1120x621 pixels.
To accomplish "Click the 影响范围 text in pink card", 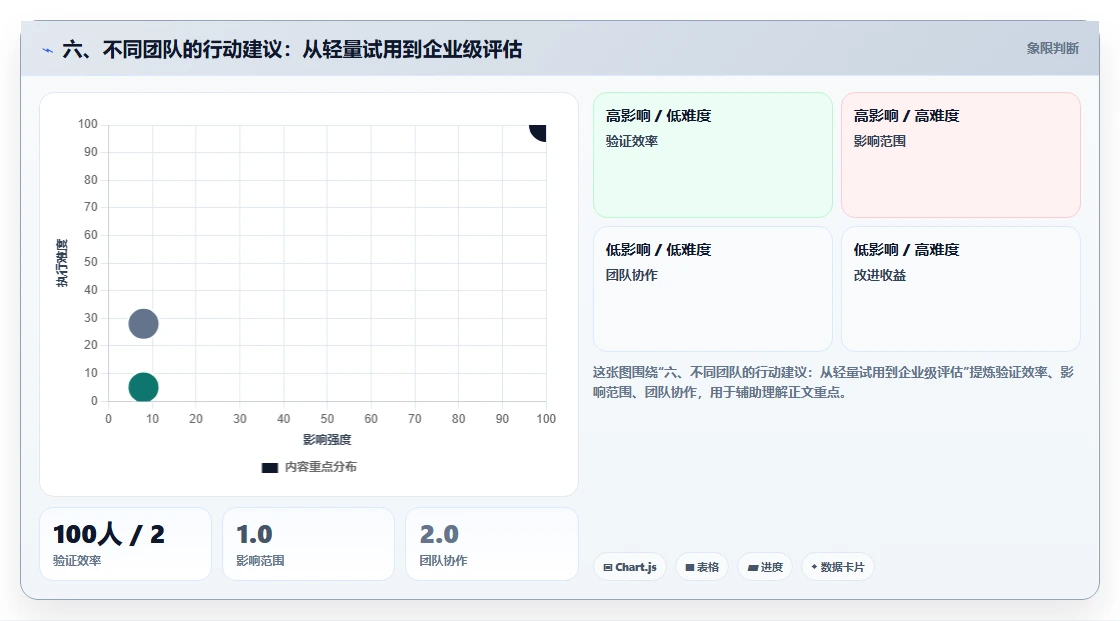I will 880,141.
